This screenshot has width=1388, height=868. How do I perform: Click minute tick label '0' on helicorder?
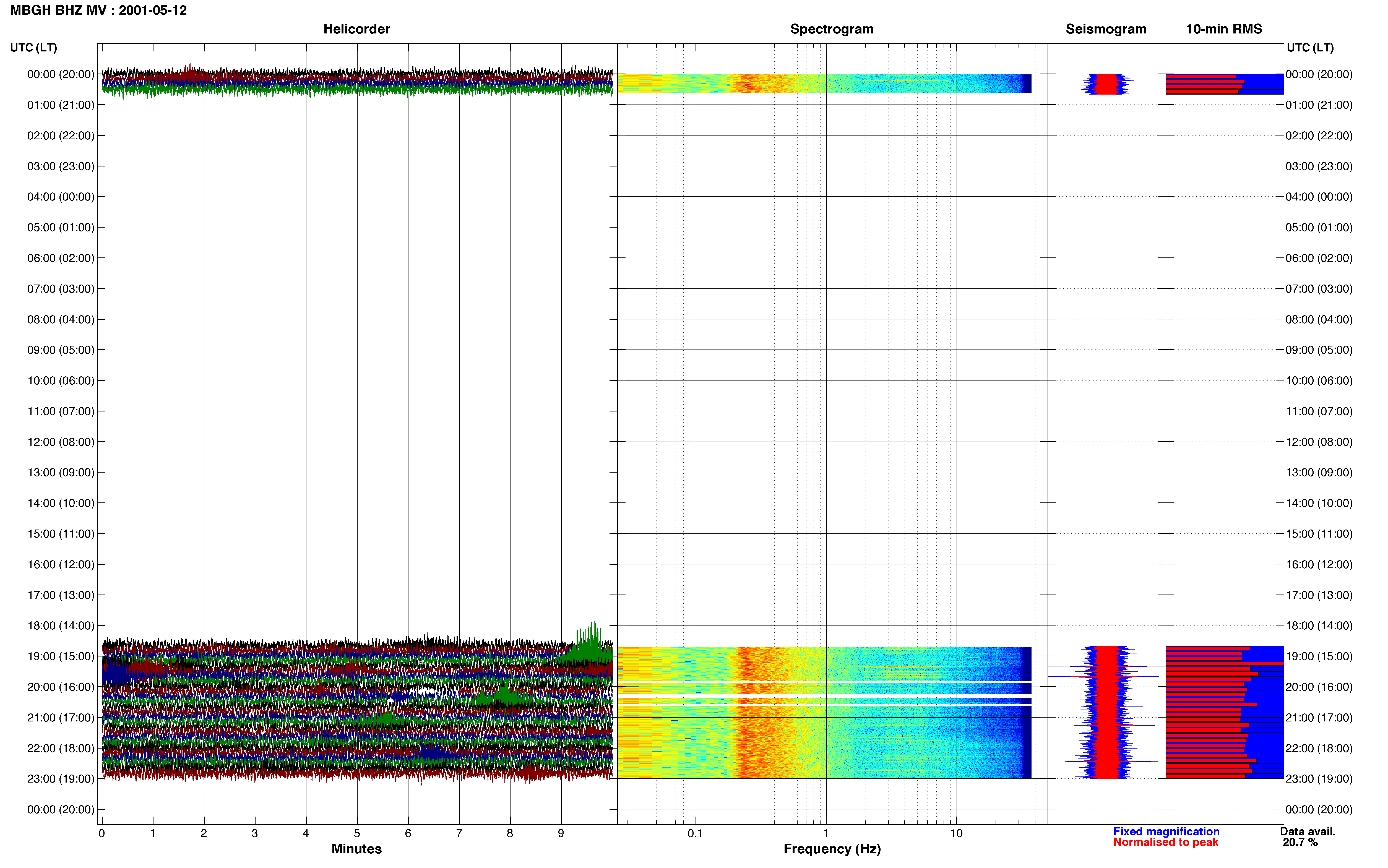tap(101, 833)
